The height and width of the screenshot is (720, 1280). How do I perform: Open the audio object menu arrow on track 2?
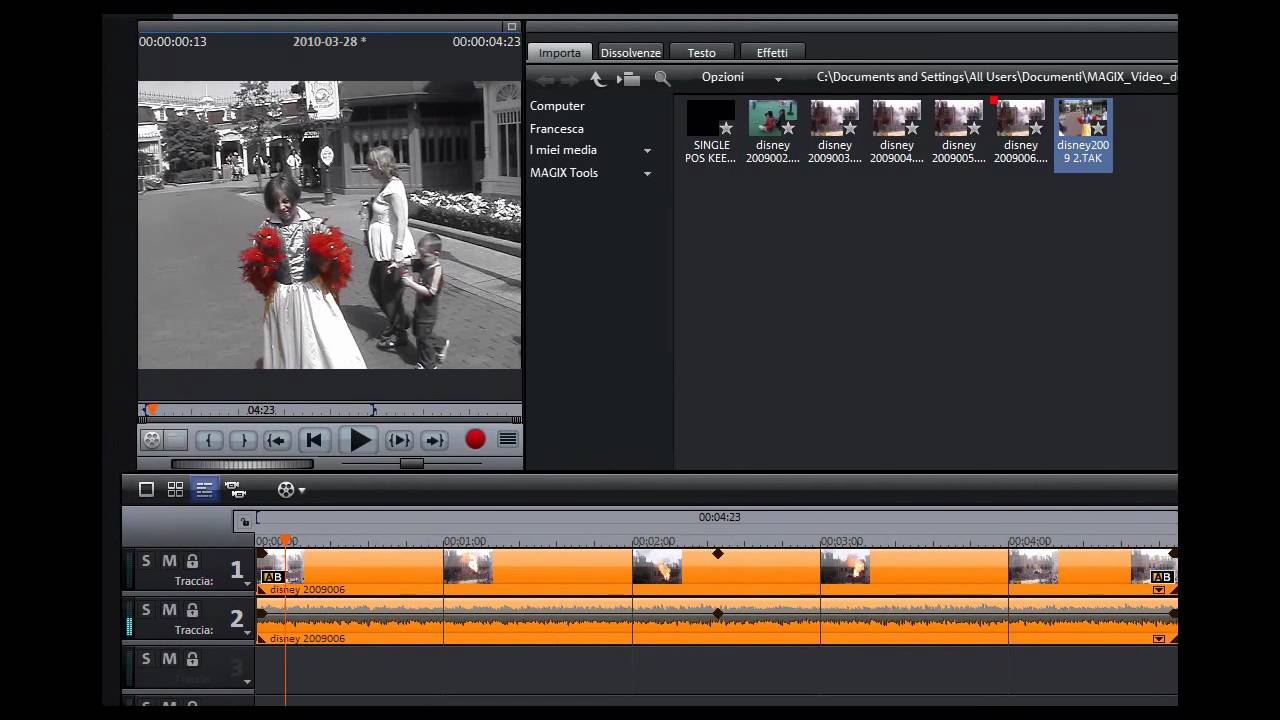[1159, 639]
